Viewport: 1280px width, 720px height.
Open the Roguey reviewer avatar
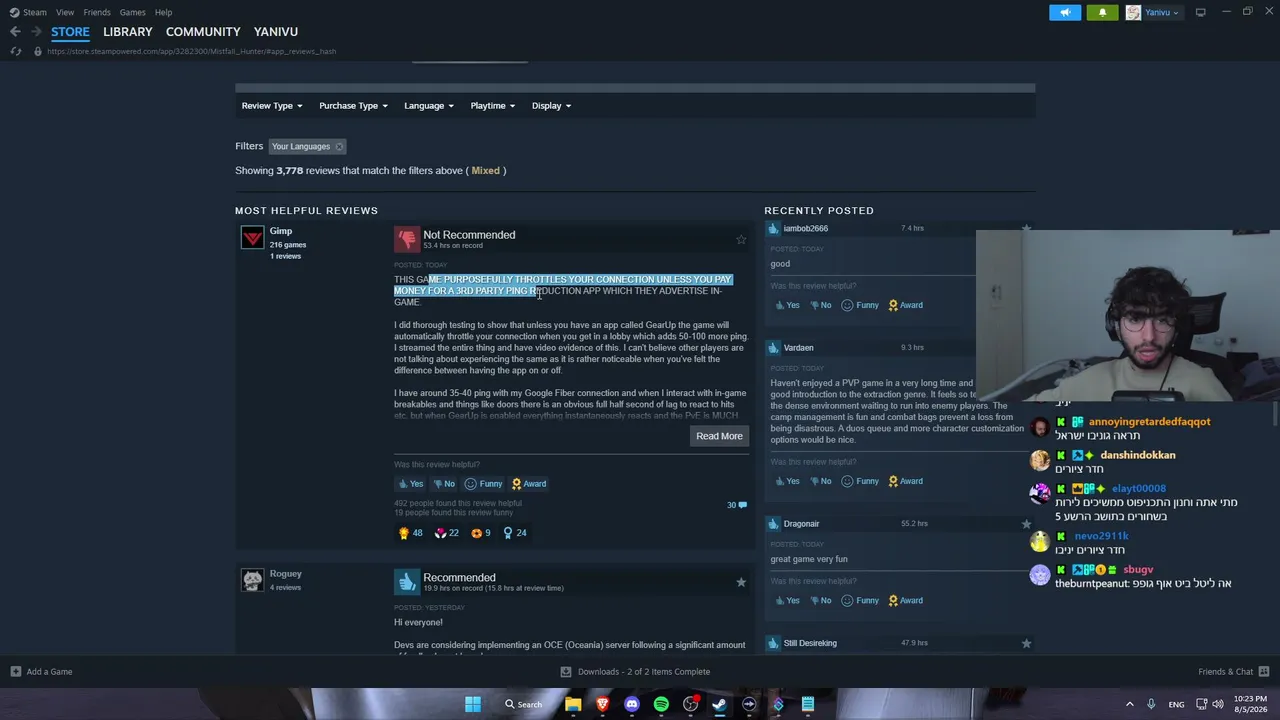click(252, 580)
